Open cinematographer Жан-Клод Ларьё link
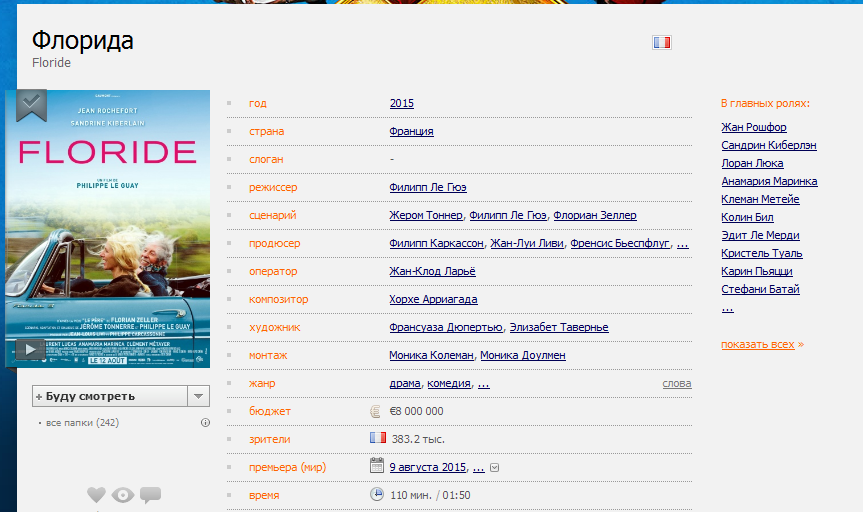863x512 pixels. tap(432, 271)
